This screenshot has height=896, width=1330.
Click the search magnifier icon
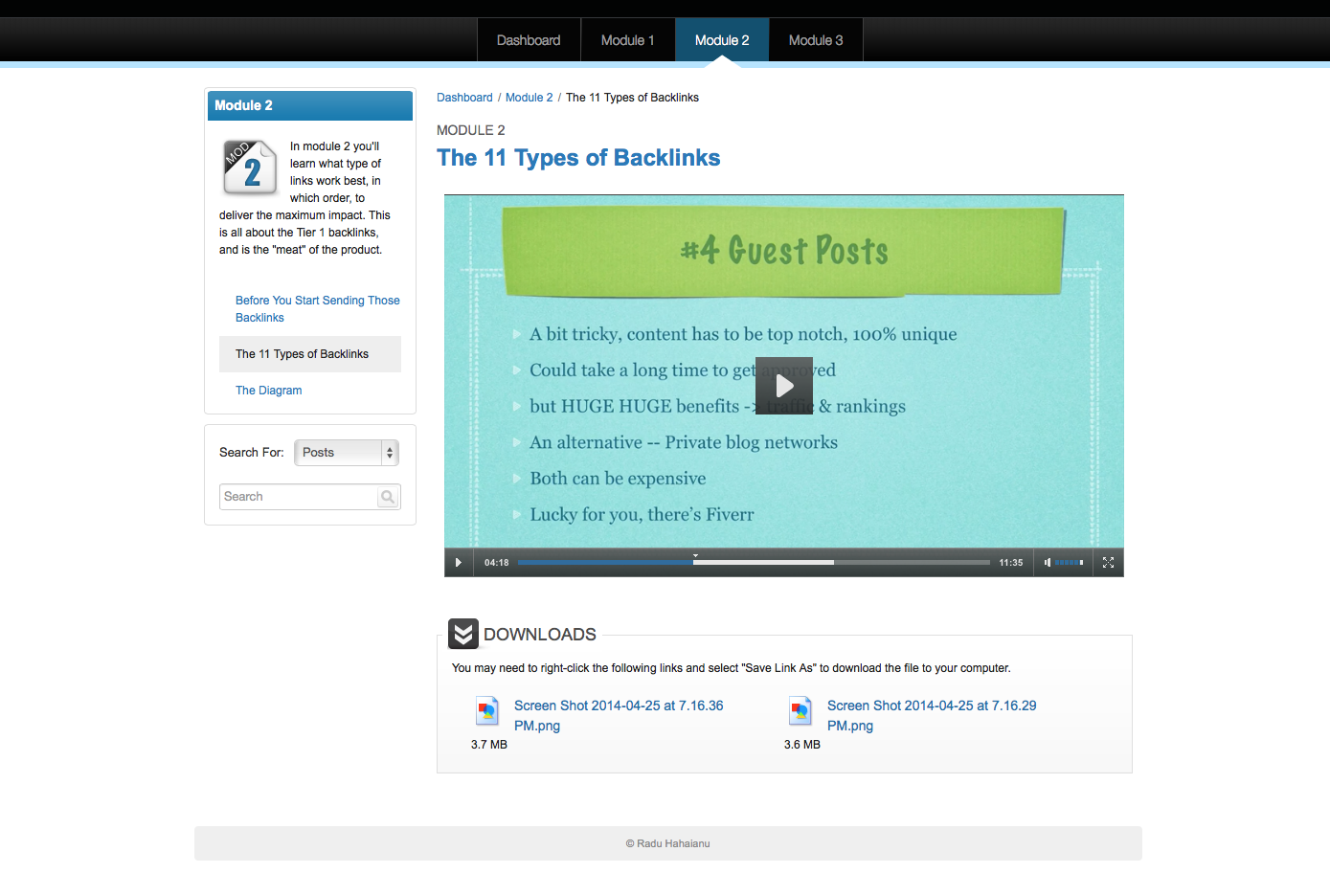tap(388, 497)
